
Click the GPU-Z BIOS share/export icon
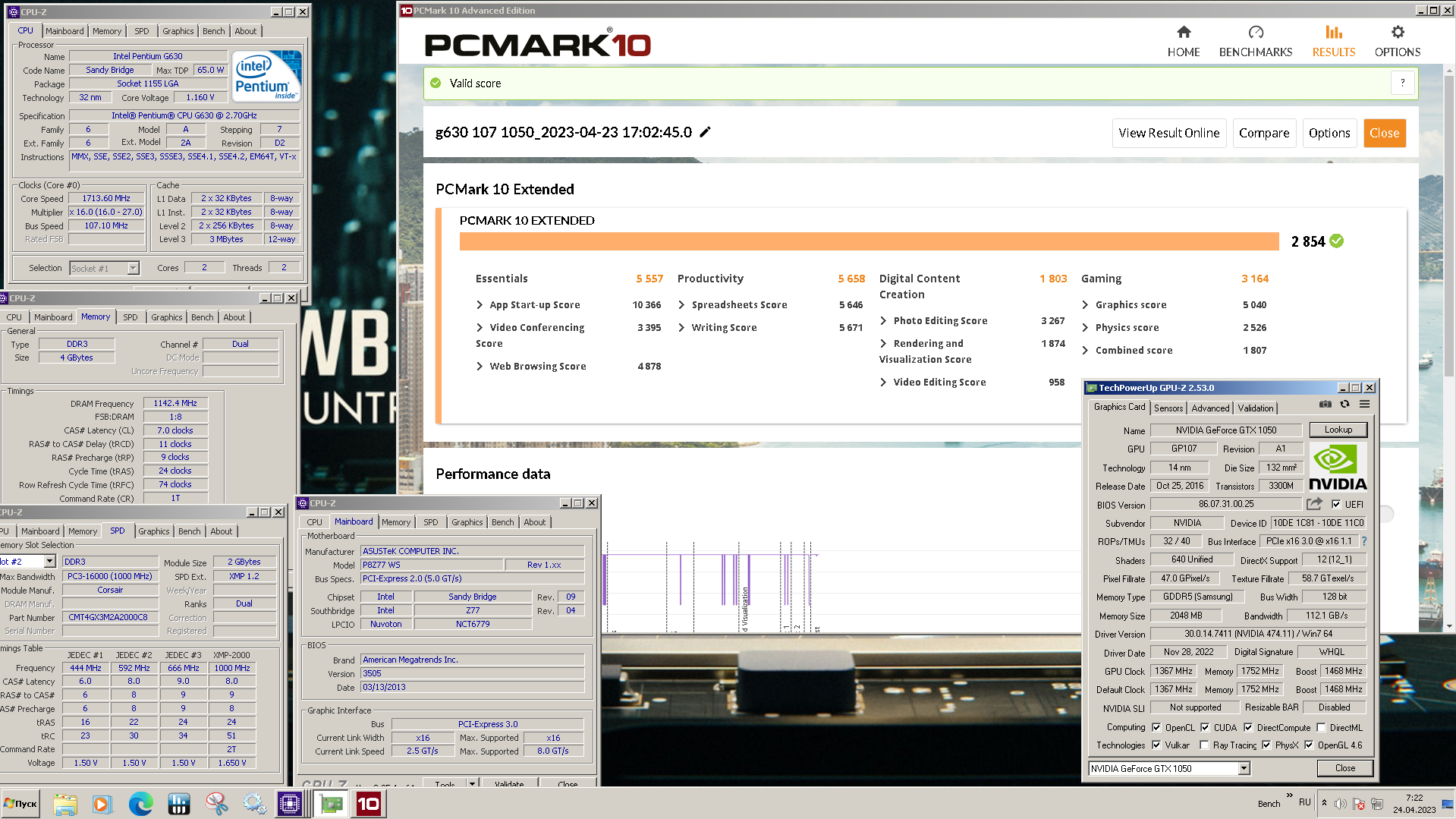click(1314, 504)
